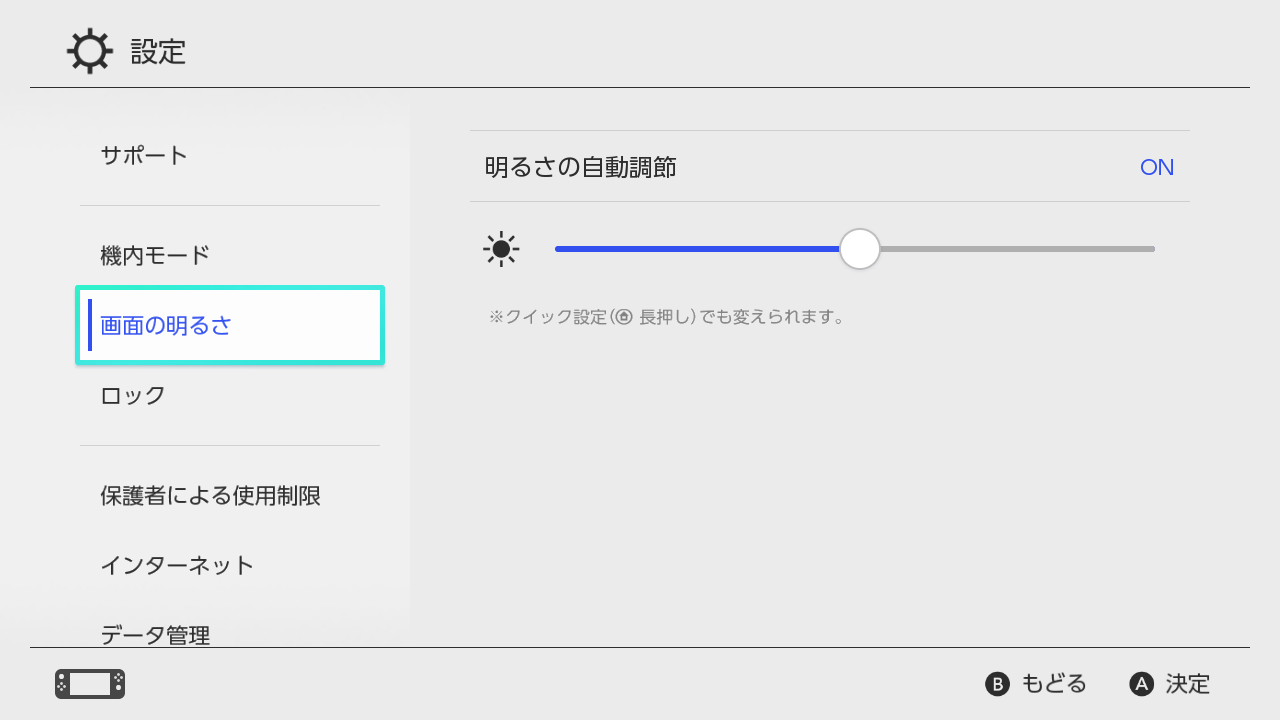
Task: Open データ管理 settings
Action: pos(155,632)
